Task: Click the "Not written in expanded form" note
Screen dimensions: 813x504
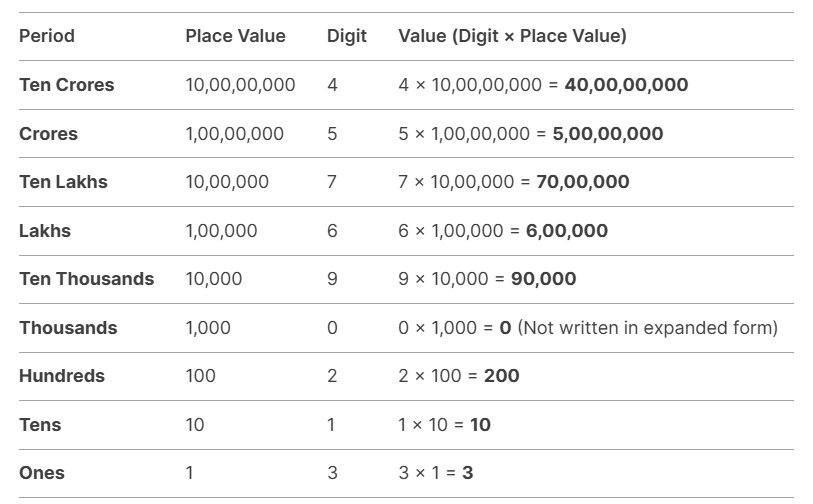Action: [647, 328]
